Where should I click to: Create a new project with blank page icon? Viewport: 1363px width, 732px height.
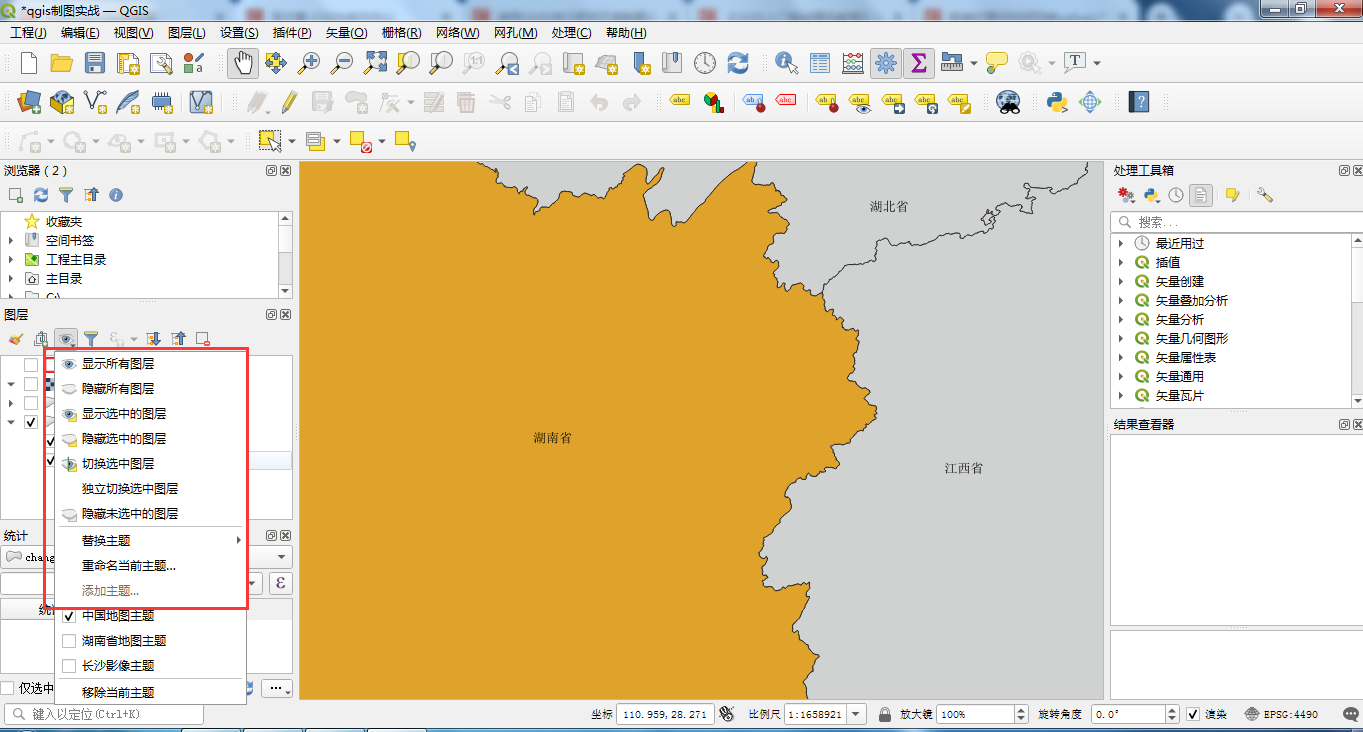click(x=28, y=63)
